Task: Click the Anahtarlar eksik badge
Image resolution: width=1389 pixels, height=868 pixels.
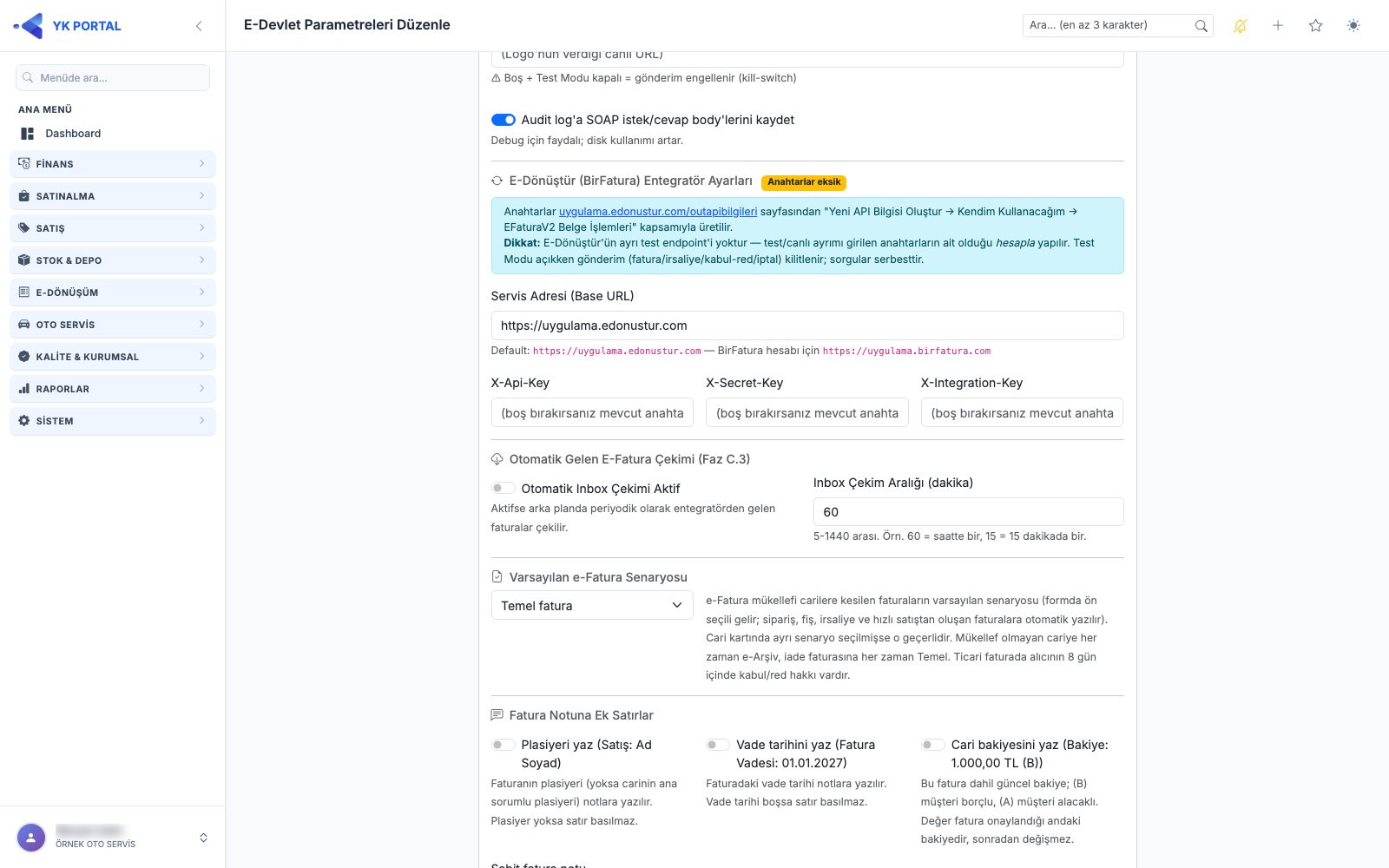Action: coord(804,182)
